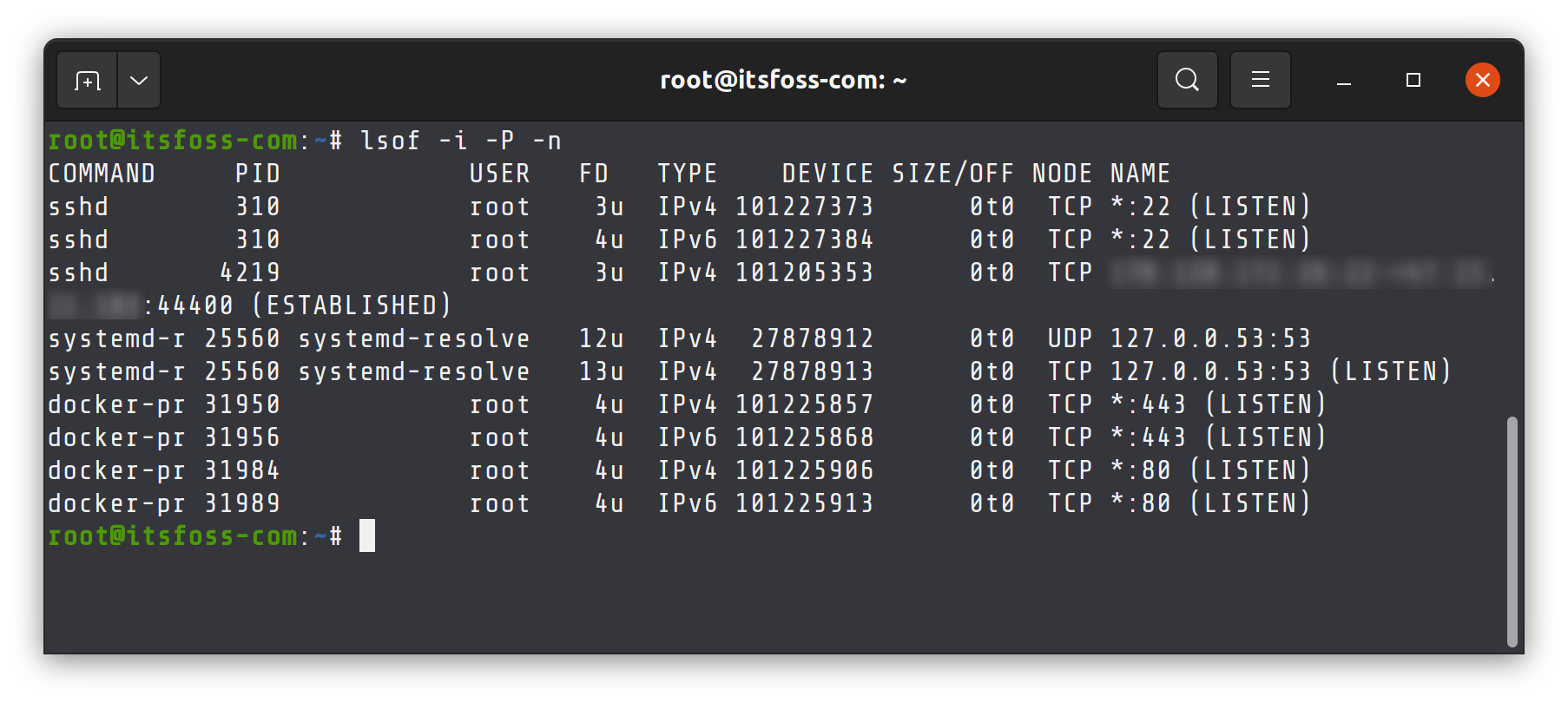Click the PID column header text
The image size is (1568, 703).
click(x=258, y=174)
